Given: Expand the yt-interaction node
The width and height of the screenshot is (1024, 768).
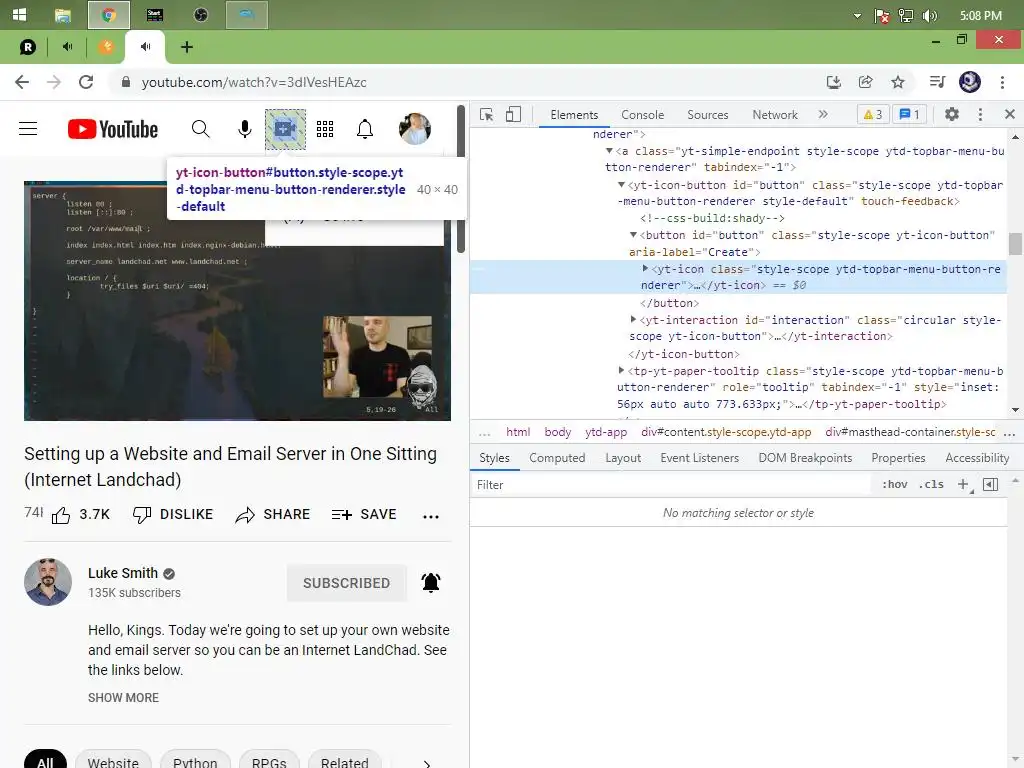Looking at the screenshot, I should point(633,319).
